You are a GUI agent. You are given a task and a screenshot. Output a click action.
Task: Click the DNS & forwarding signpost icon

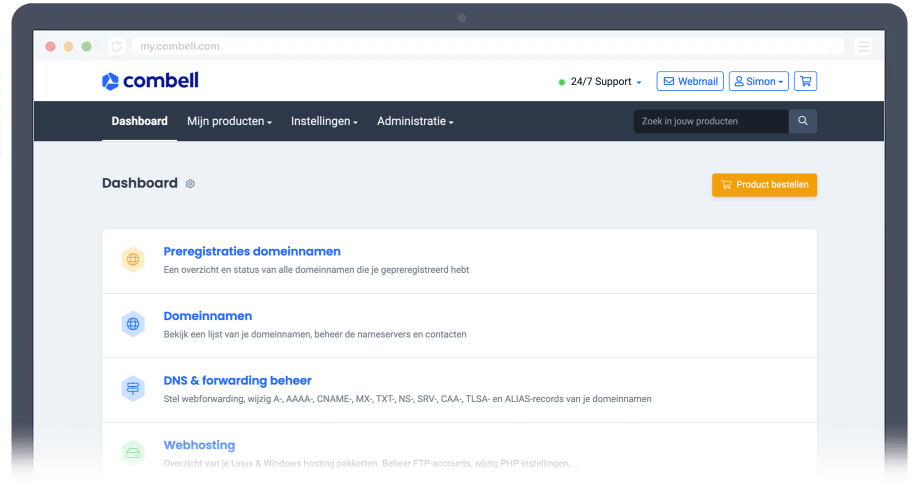(x=133, y=389)
